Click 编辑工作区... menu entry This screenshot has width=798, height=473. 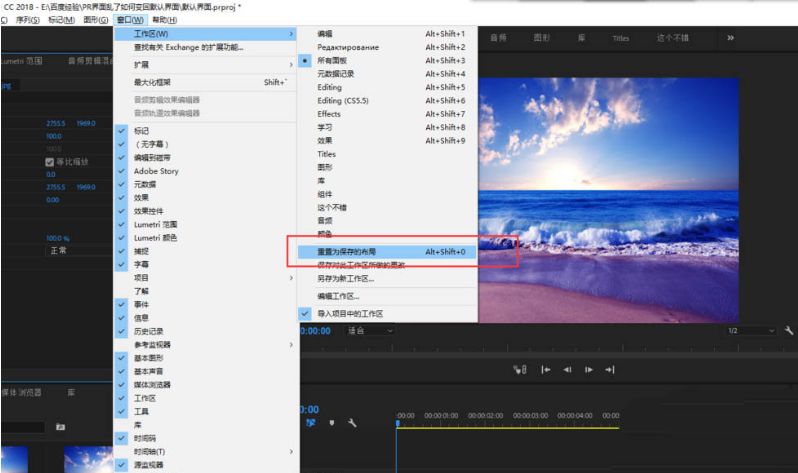(x=338, y=296)
